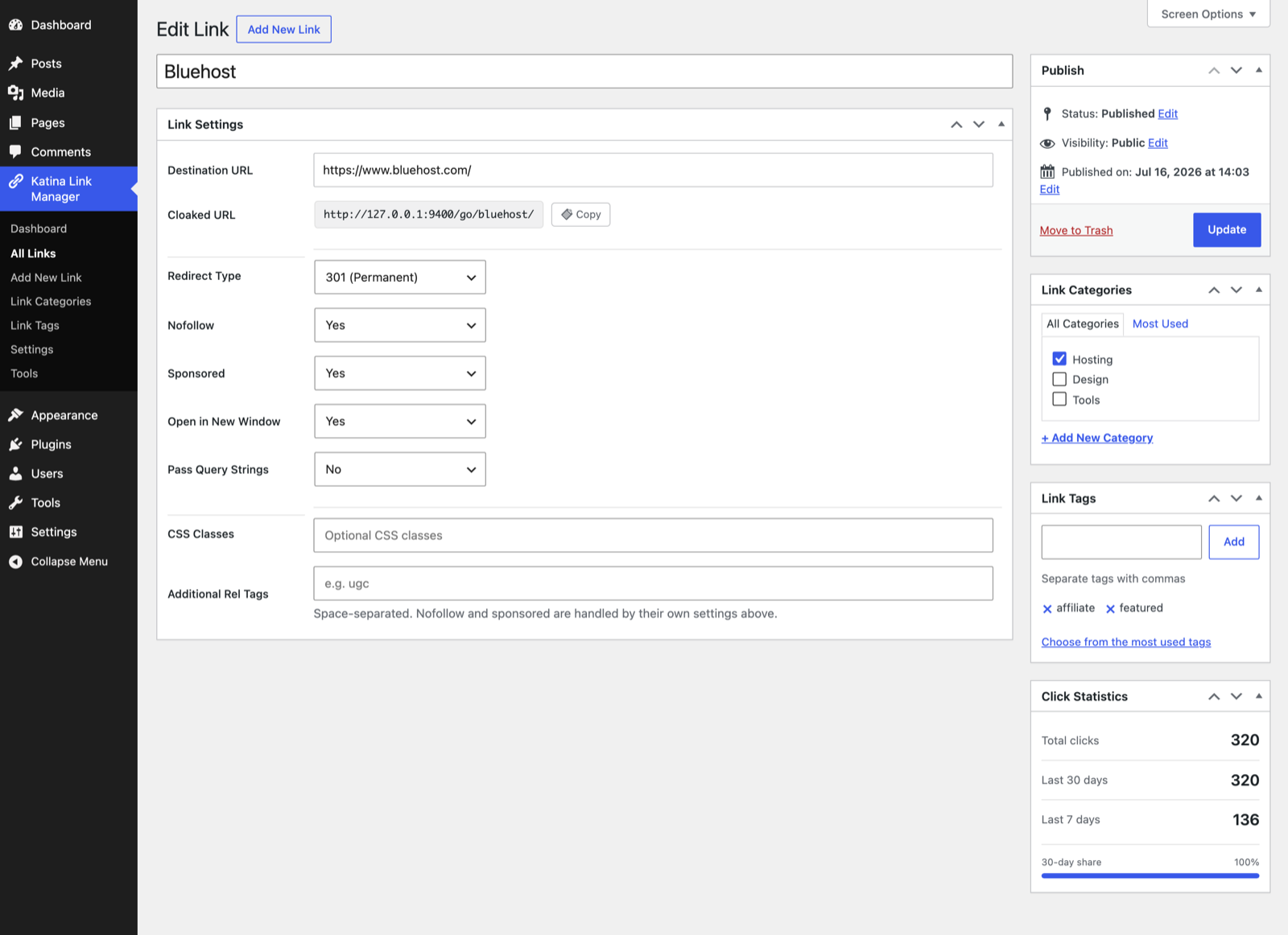Viewport: 1288px width, 935px height.
Task: Click the Pages document icon
Action: point(15,123)
